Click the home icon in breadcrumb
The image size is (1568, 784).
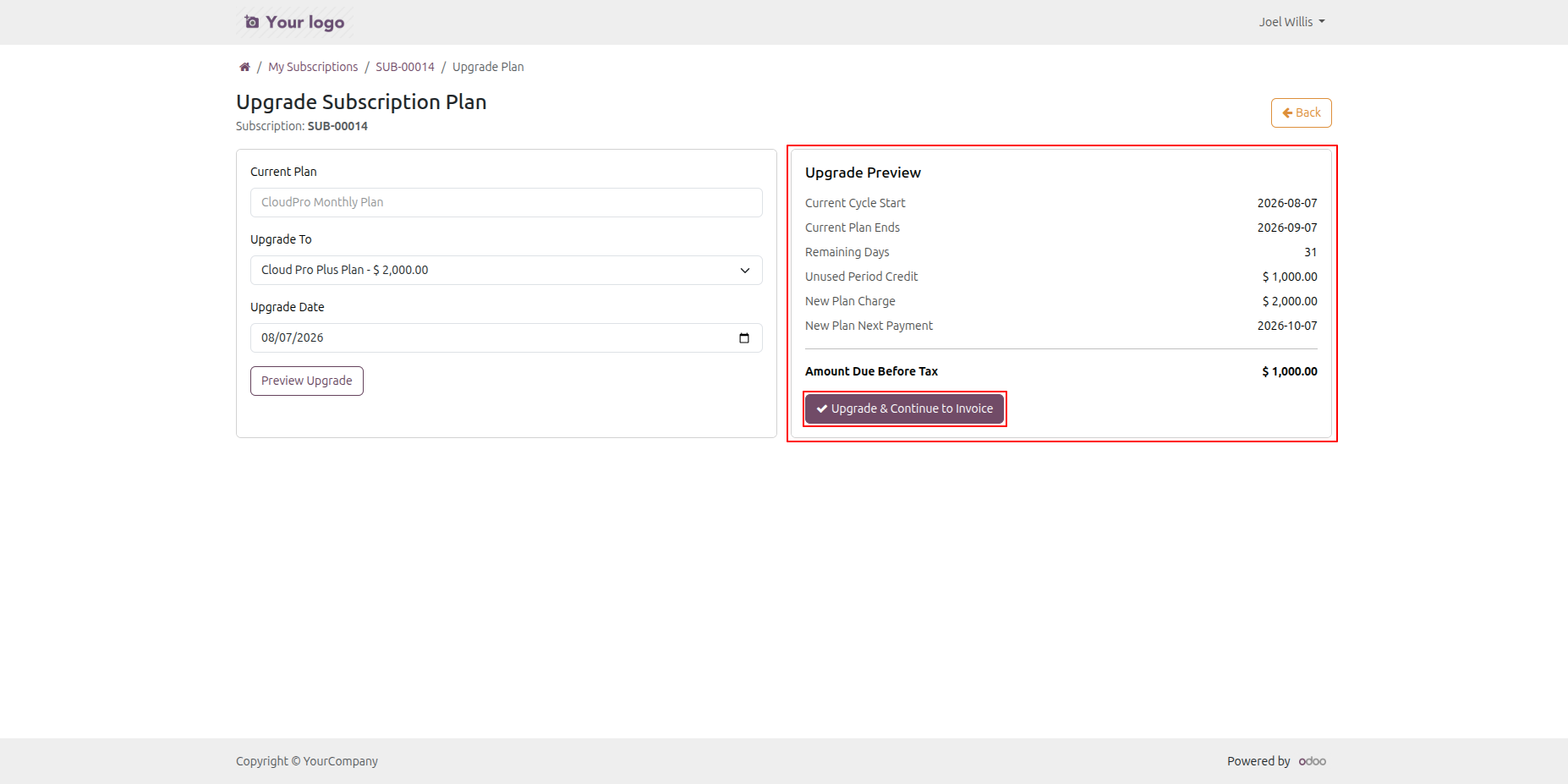pyautogui.click(x=244, y=67)
